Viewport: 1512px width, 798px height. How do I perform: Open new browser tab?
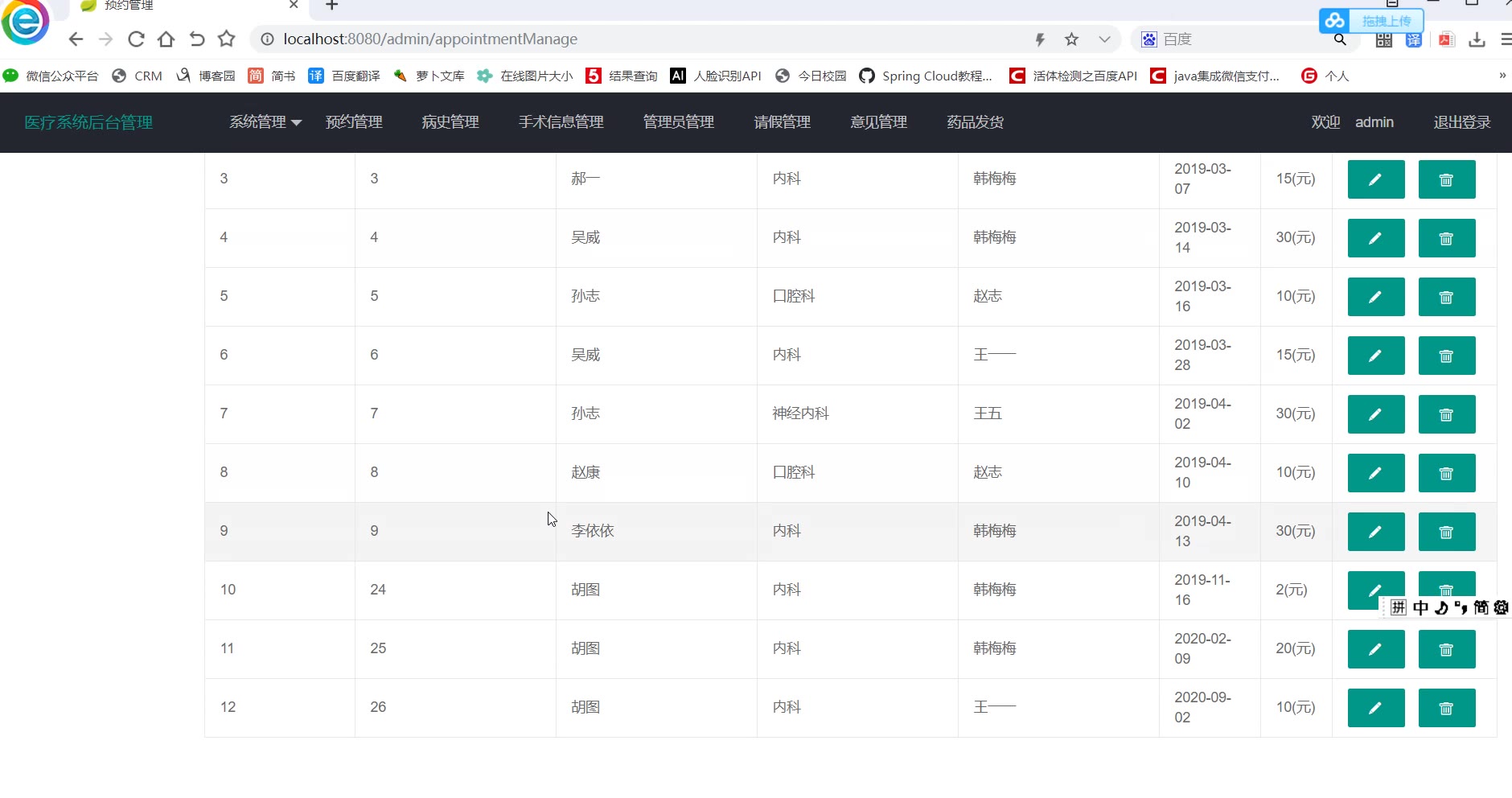[331, 6]
